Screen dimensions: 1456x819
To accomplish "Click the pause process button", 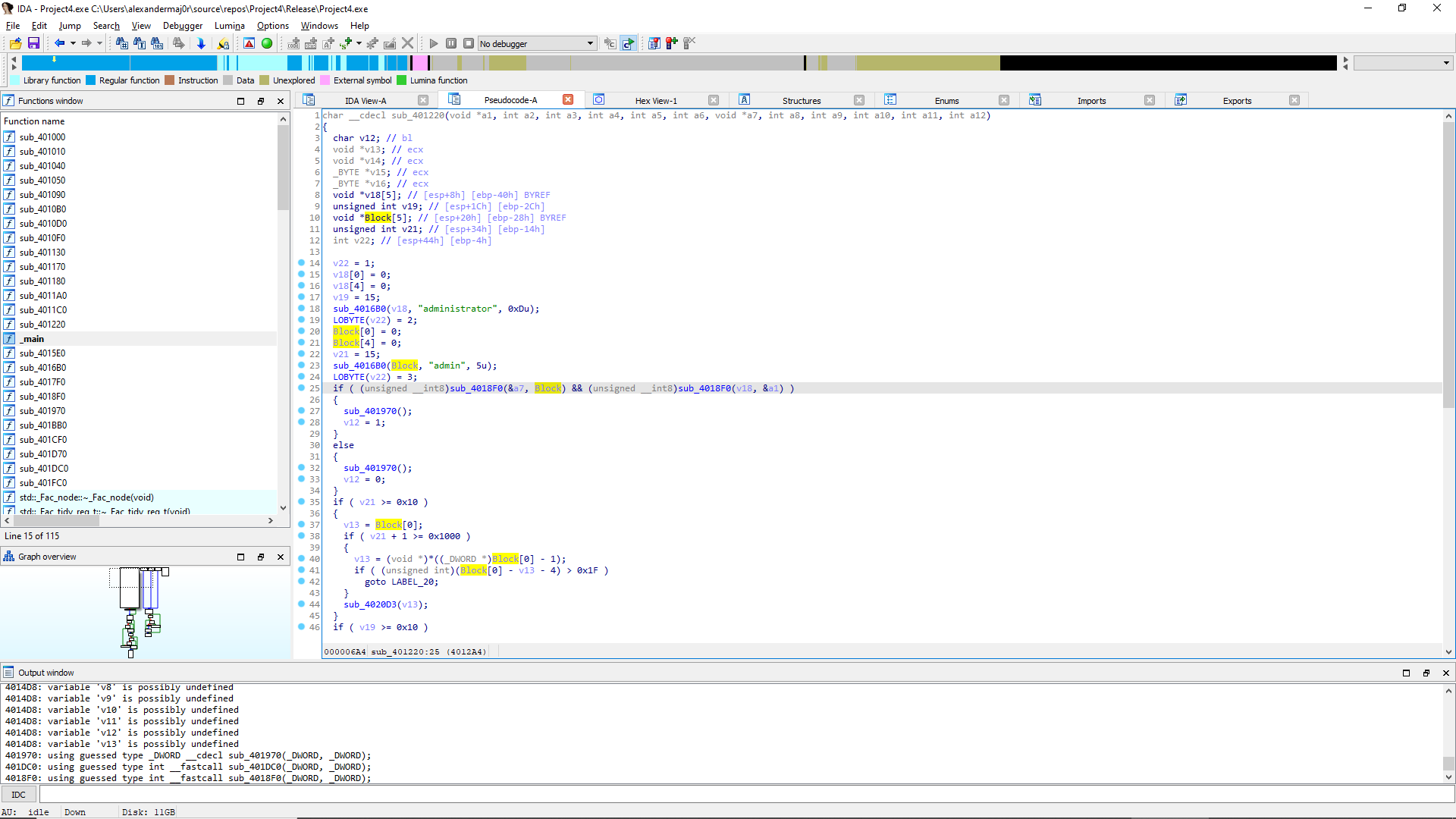I will coord(451,43).
